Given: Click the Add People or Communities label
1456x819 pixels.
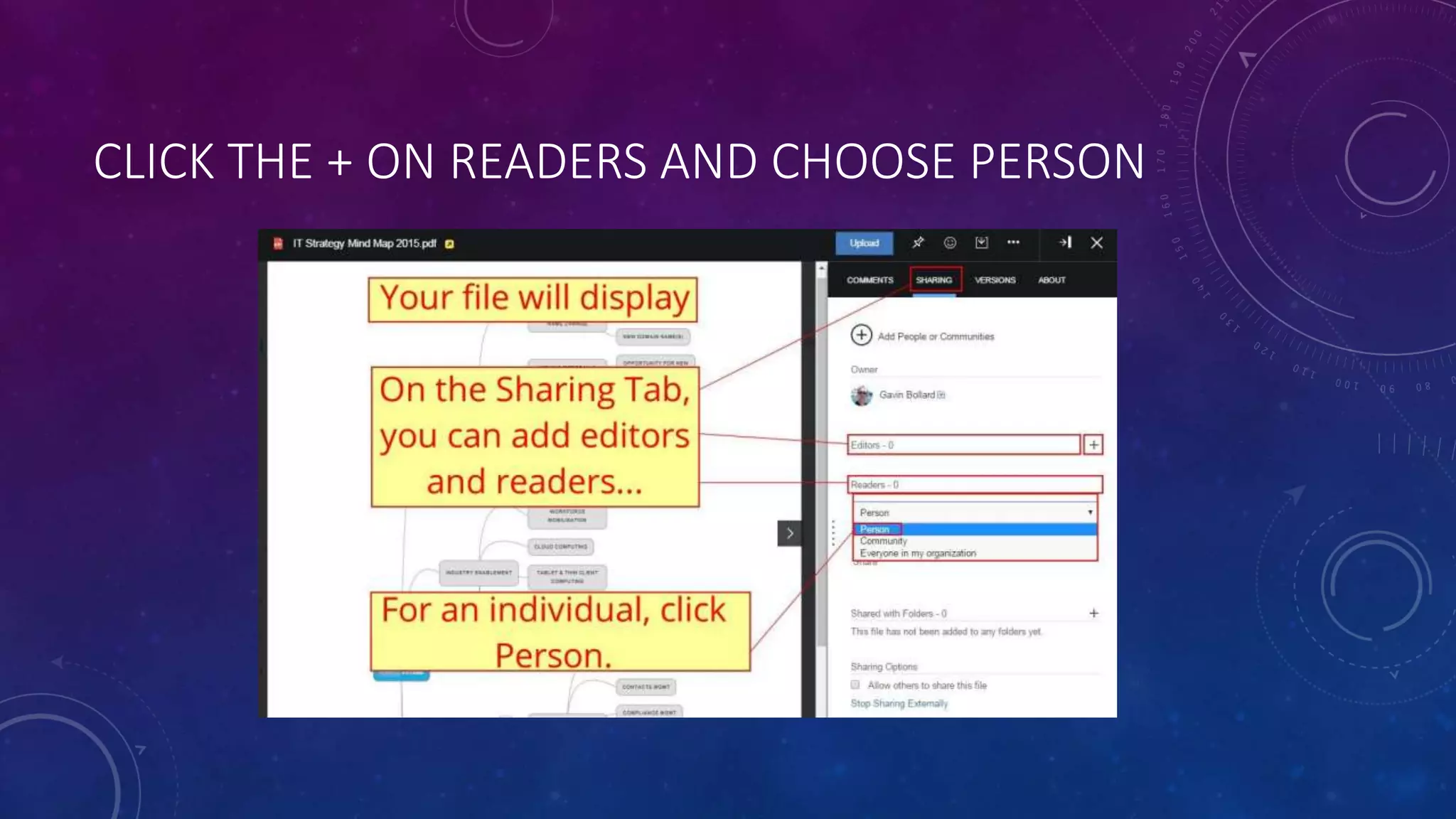Looking at the screenshot, I should click(936, 336).
